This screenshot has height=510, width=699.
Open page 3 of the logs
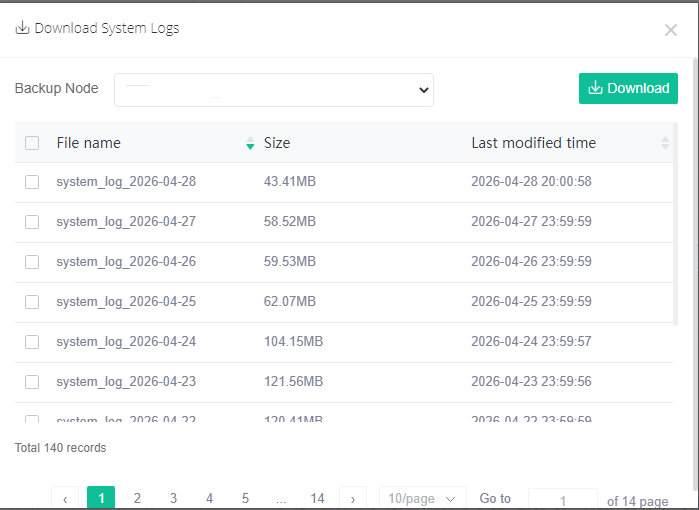pos(173,498)
